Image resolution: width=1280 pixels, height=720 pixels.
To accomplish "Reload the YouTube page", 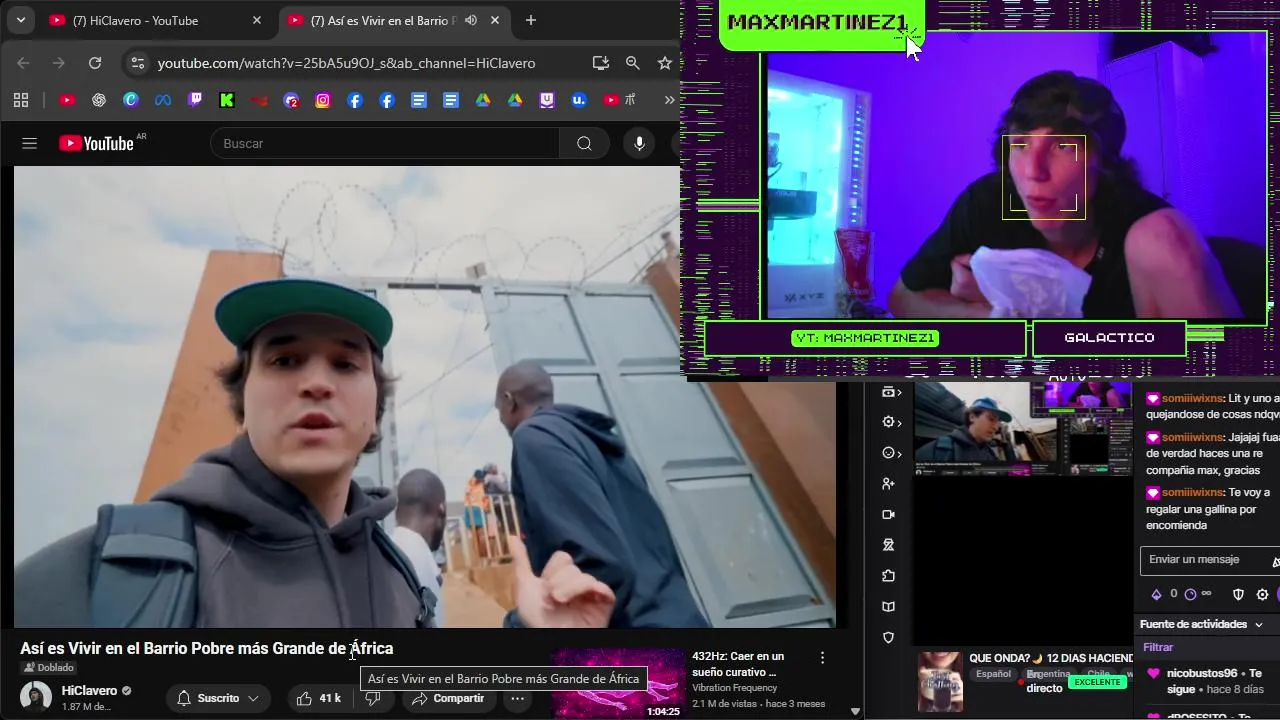I will pos(95,63).
